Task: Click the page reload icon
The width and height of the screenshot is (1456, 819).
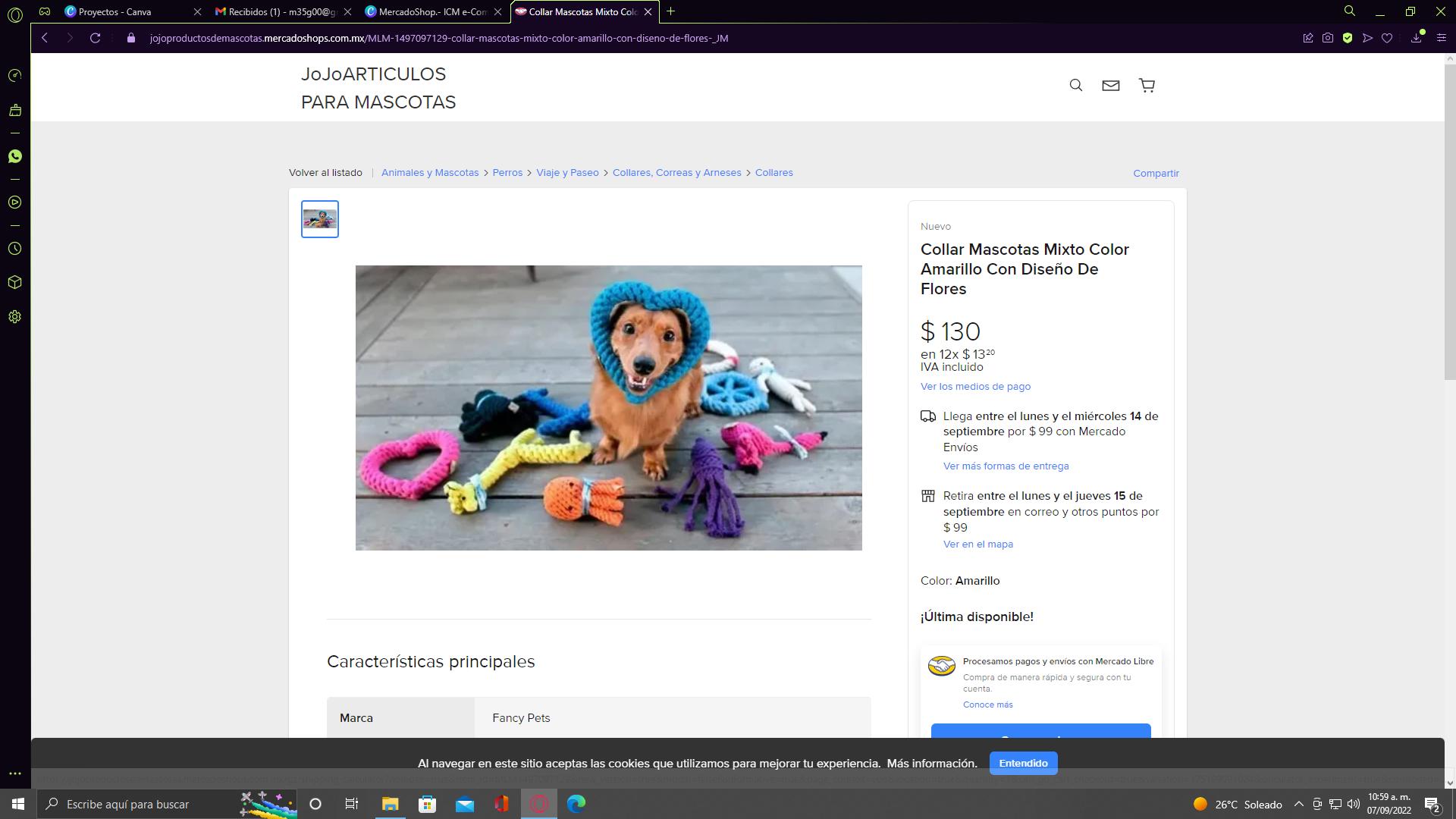Action: point(95,38)
